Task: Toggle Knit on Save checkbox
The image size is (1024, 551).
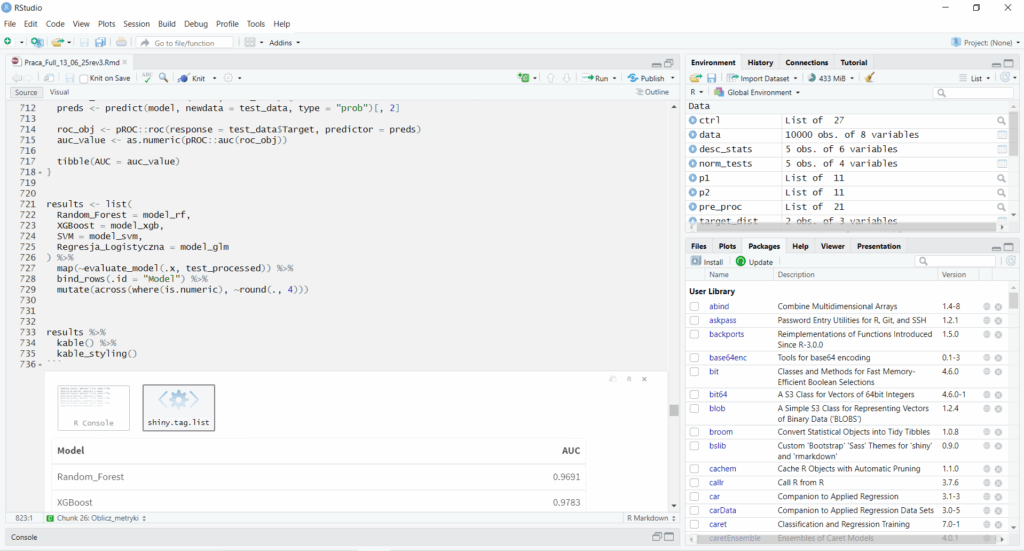Action: pos(84,78)
